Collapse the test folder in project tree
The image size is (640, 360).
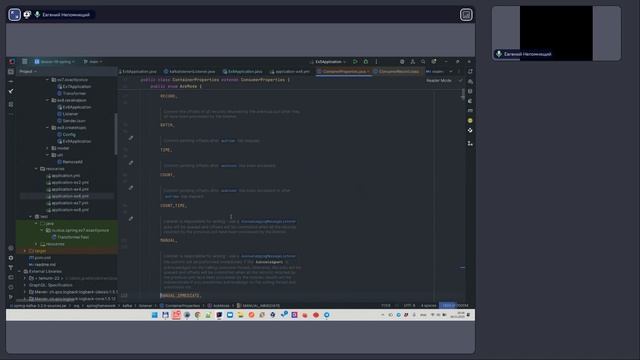coord(30,216)
